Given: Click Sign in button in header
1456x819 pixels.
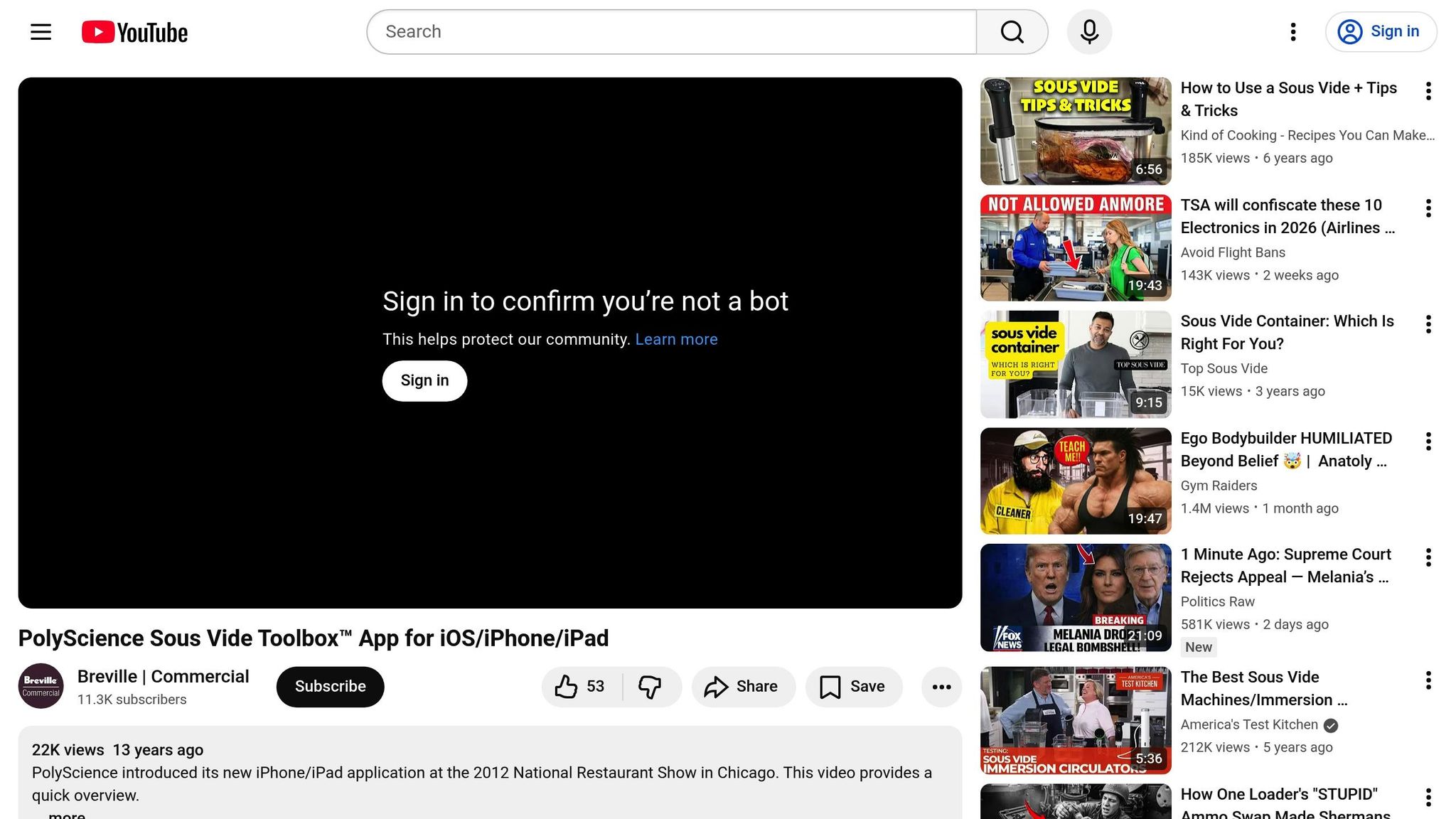Looking at the screenshot, I should click(1381, 32).
